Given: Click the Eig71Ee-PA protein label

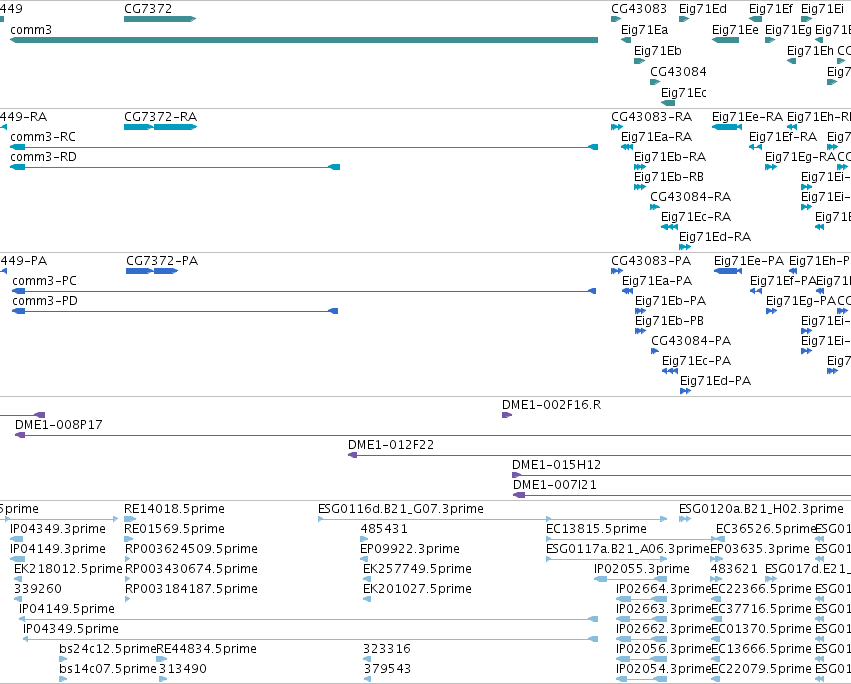Looking at the screenshot, I should click(x=749, y=261).
